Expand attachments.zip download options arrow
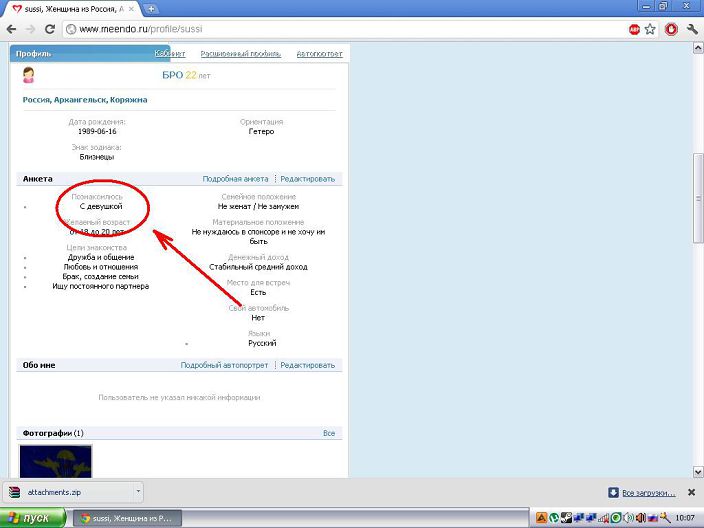 click(138, 492)
